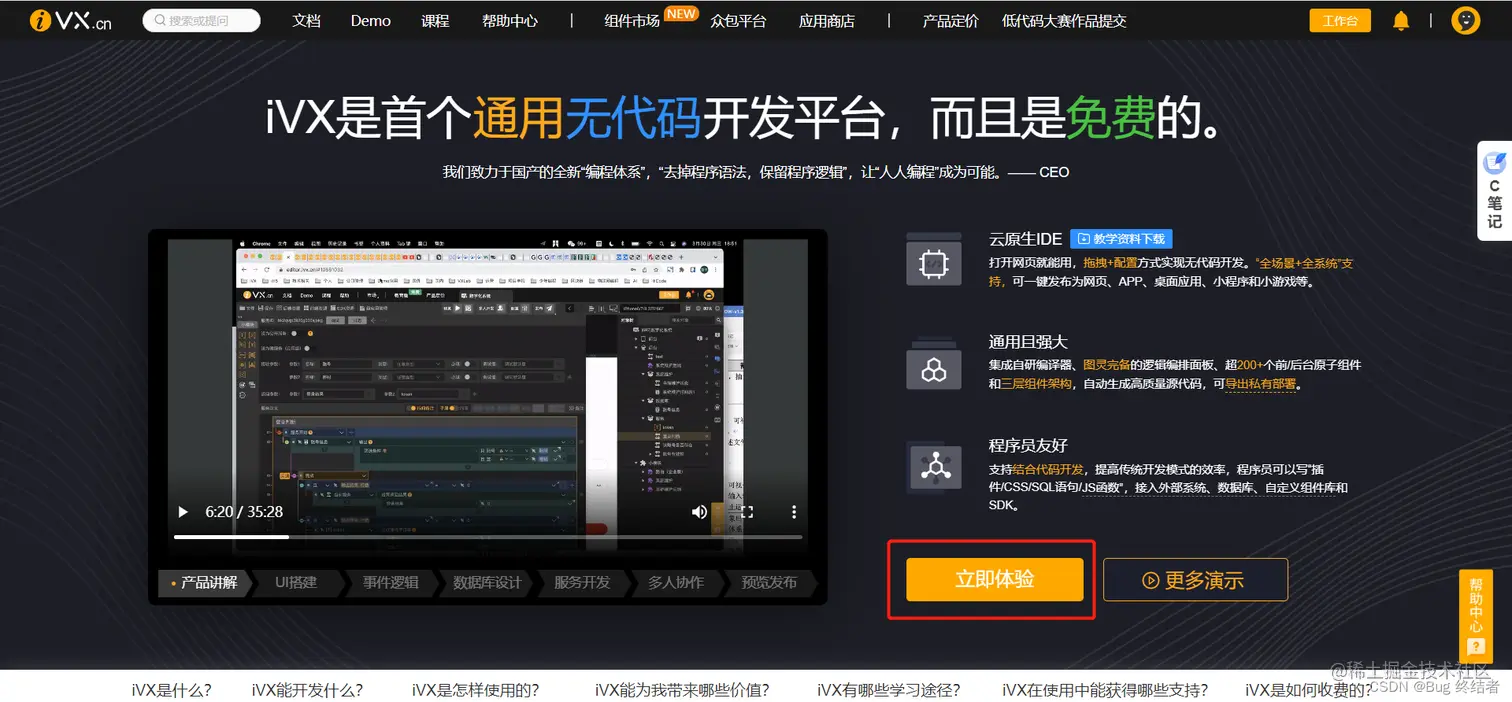The width and height of the screenshot is (1512, 702).
Task: Select the 服务开发 video tab
Action: 582,583
